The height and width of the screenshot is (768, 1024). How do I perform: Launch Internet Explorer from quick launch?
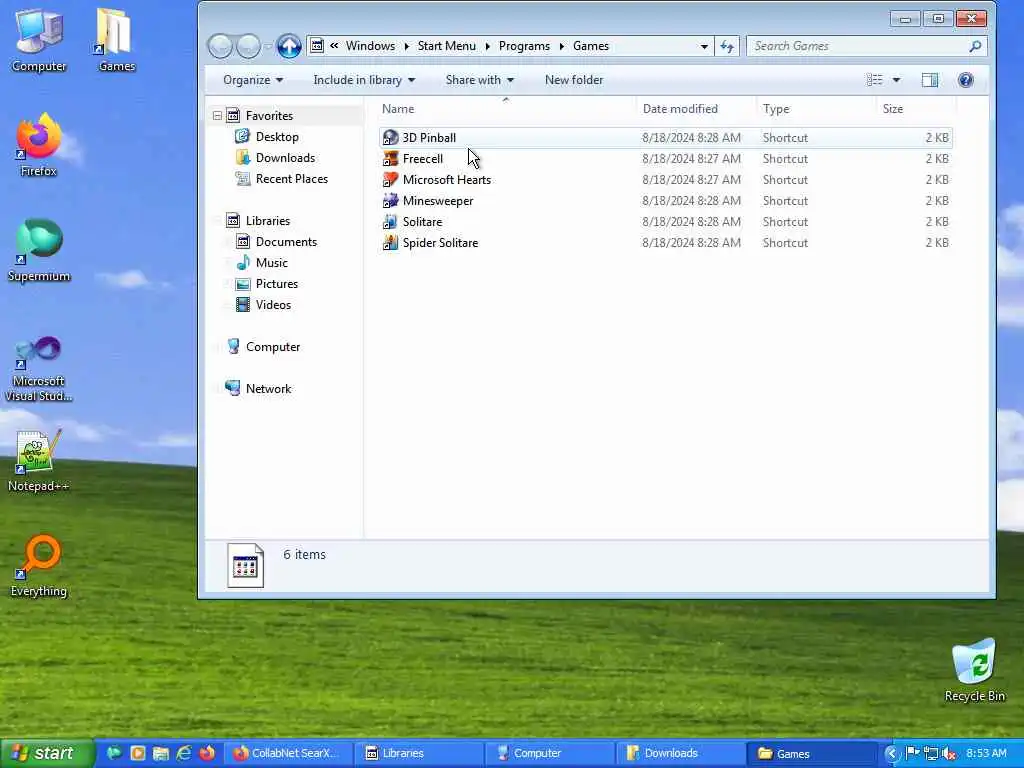[184, 753]
